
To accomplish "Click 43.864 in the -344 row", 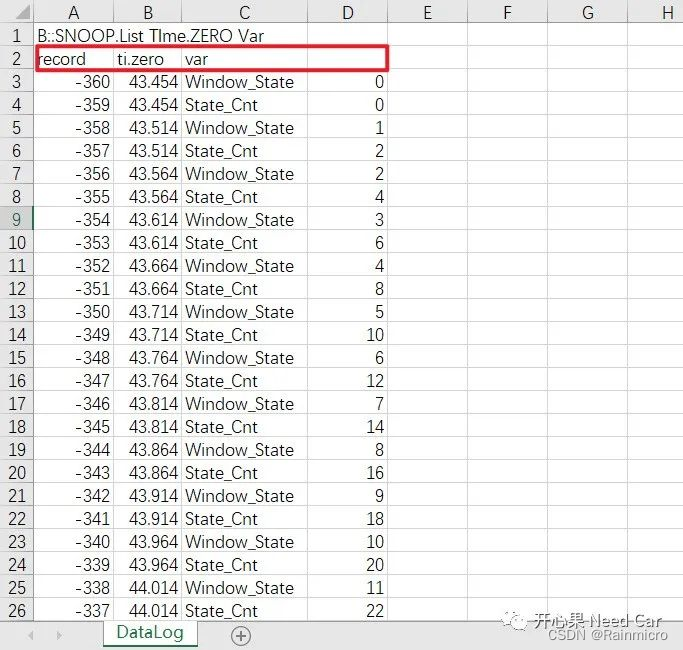I will point(148,449).
